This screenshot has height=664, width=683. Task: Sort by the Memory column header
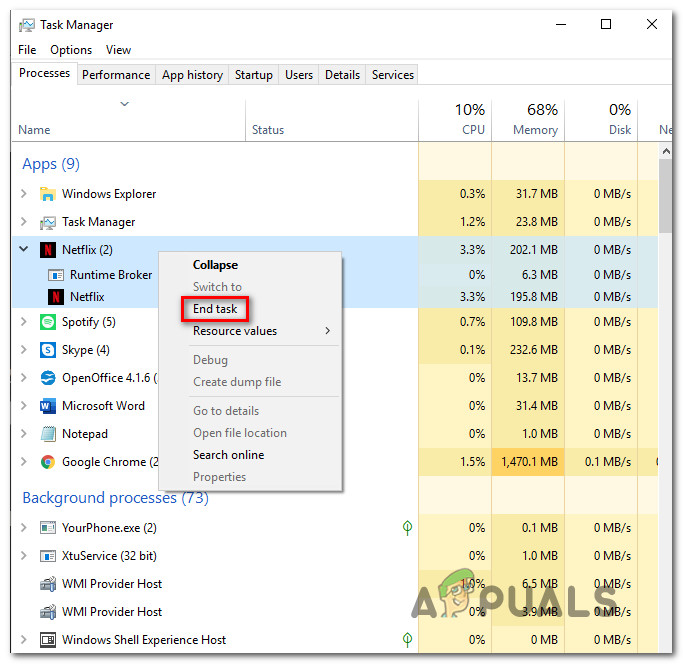pyautogui.click(x=528, y=119)
